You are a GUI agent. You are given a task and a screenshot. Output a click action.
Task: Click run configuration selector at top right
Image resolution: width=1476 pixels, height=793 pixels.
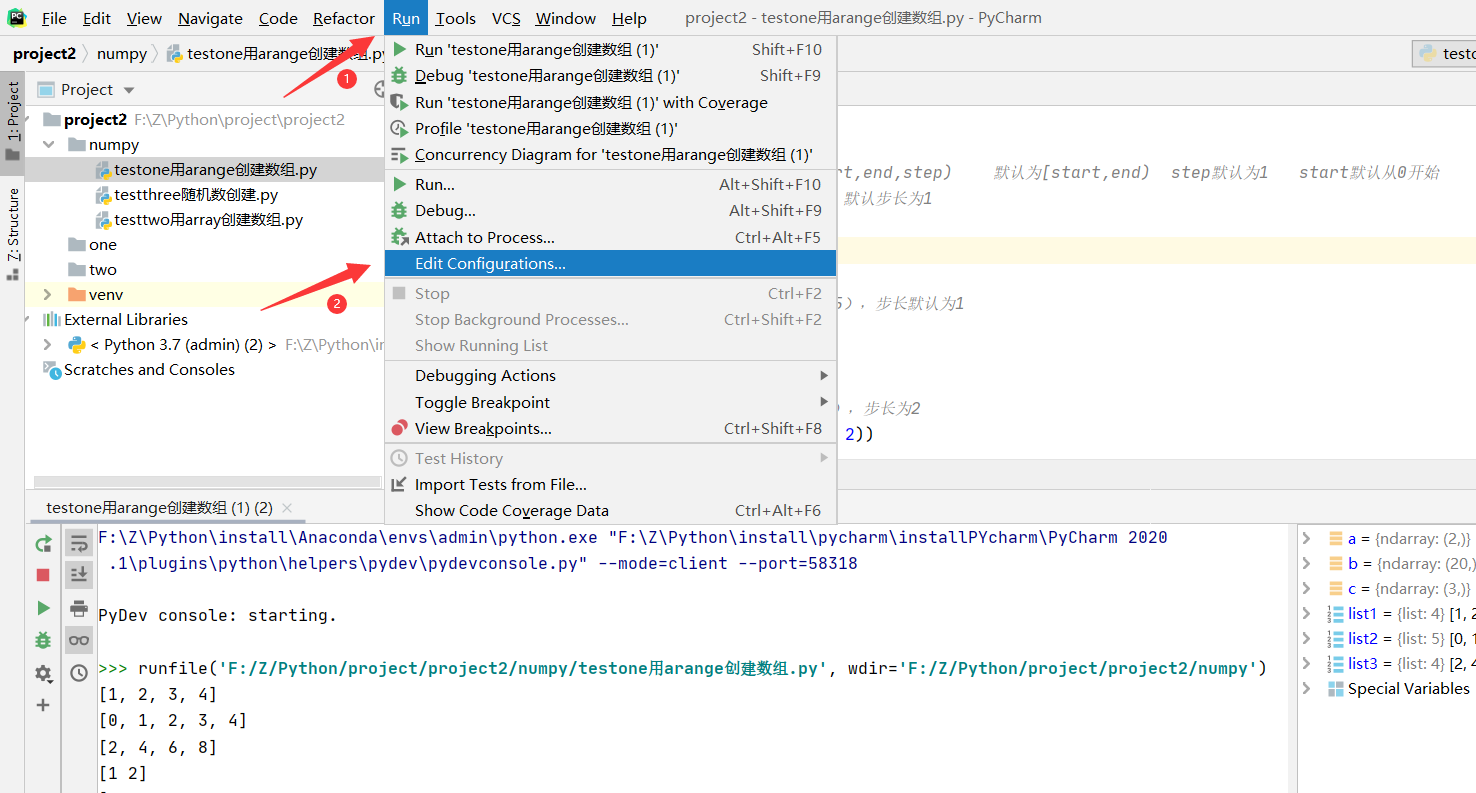[x=1444, y=54]
